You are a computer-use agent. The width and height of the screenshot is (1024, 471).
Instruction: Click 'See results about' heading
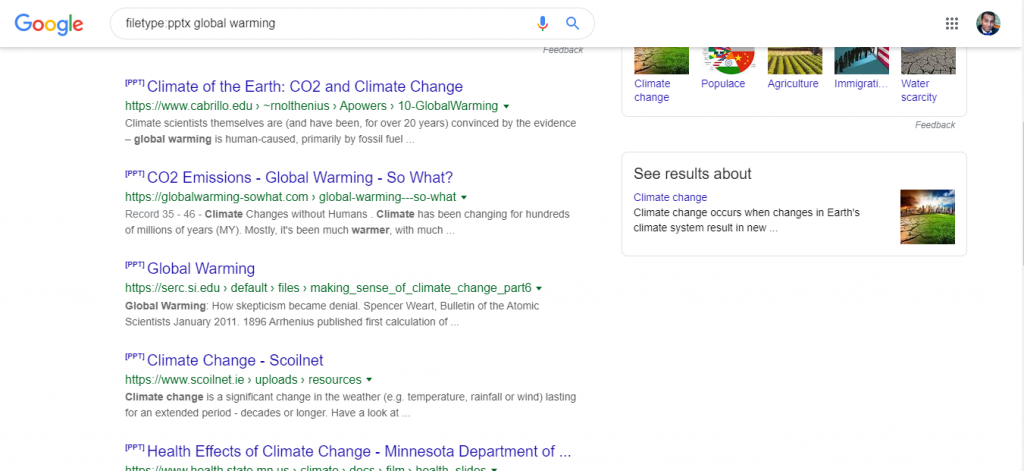coord(692,174)
